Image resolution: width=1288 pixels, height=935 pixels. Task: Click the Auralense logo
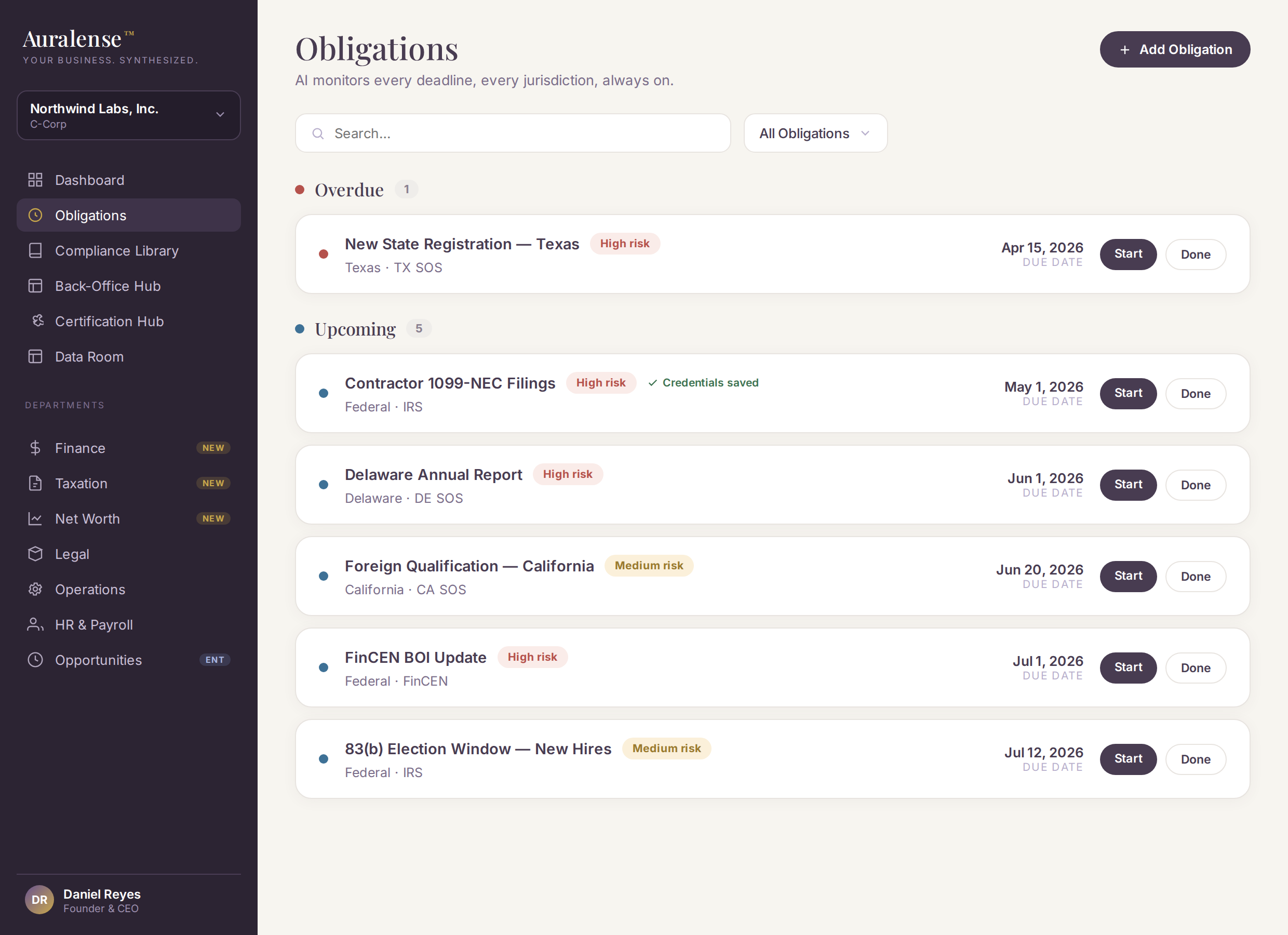pos(78,39)
